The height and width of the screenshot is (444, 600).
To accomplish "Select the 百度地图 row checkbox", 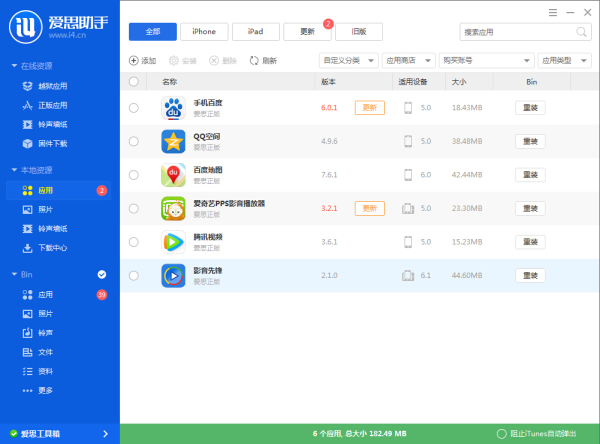I will [x=134, y=175].
